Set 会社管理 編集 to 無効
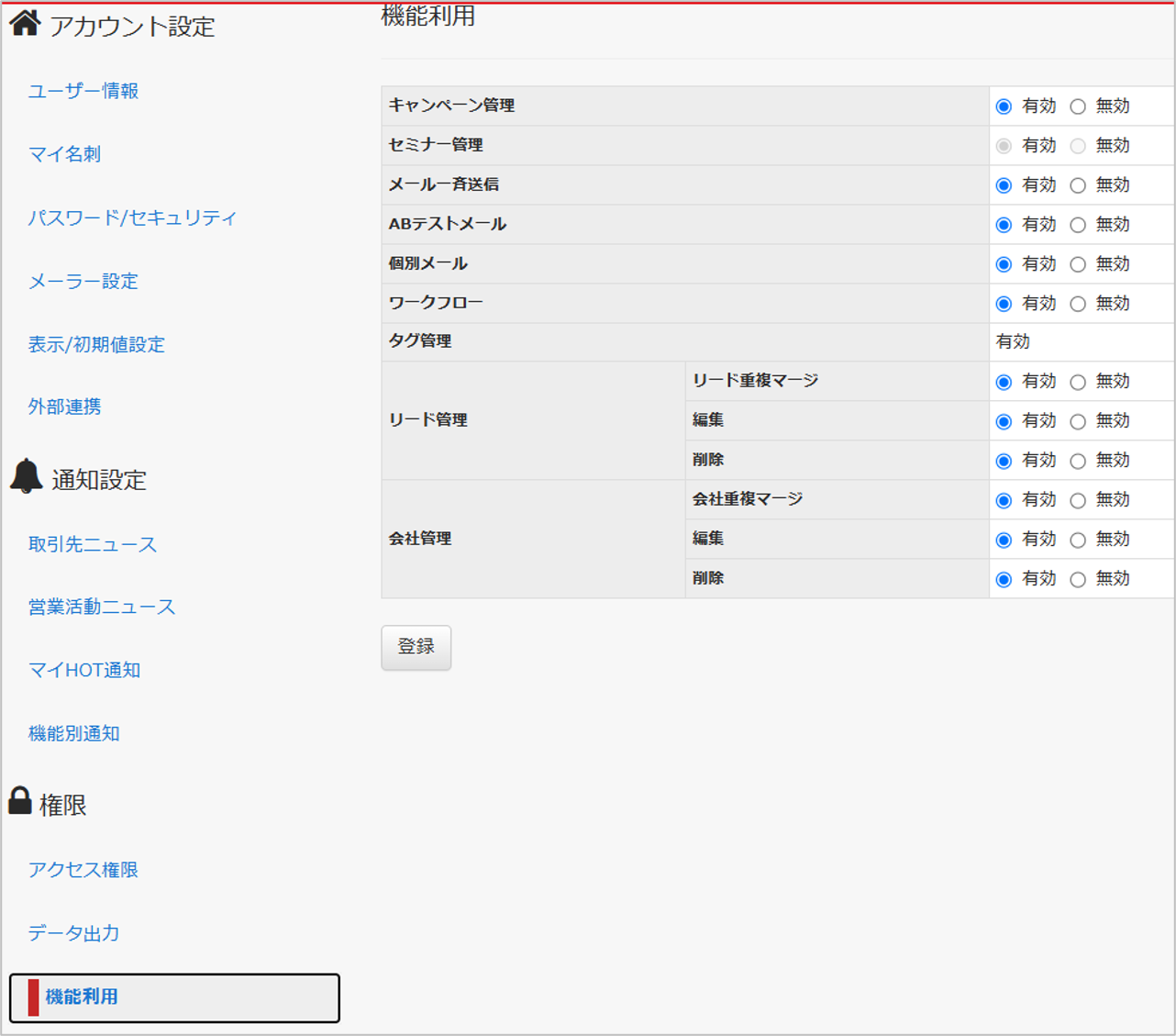 coord(1078,540)
